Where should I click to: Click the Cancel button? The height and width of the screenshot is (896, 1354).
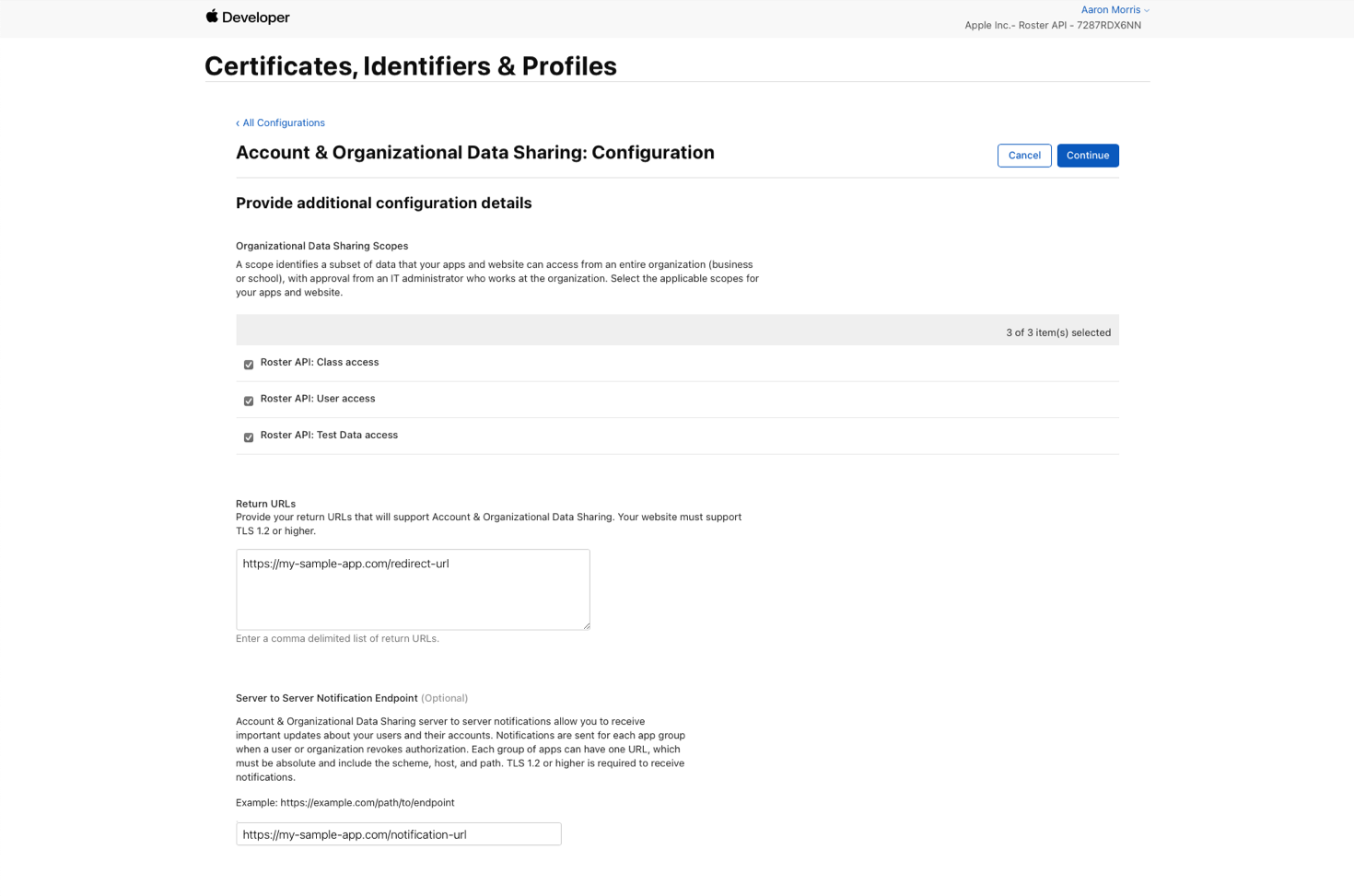(x=1024, y=155)
